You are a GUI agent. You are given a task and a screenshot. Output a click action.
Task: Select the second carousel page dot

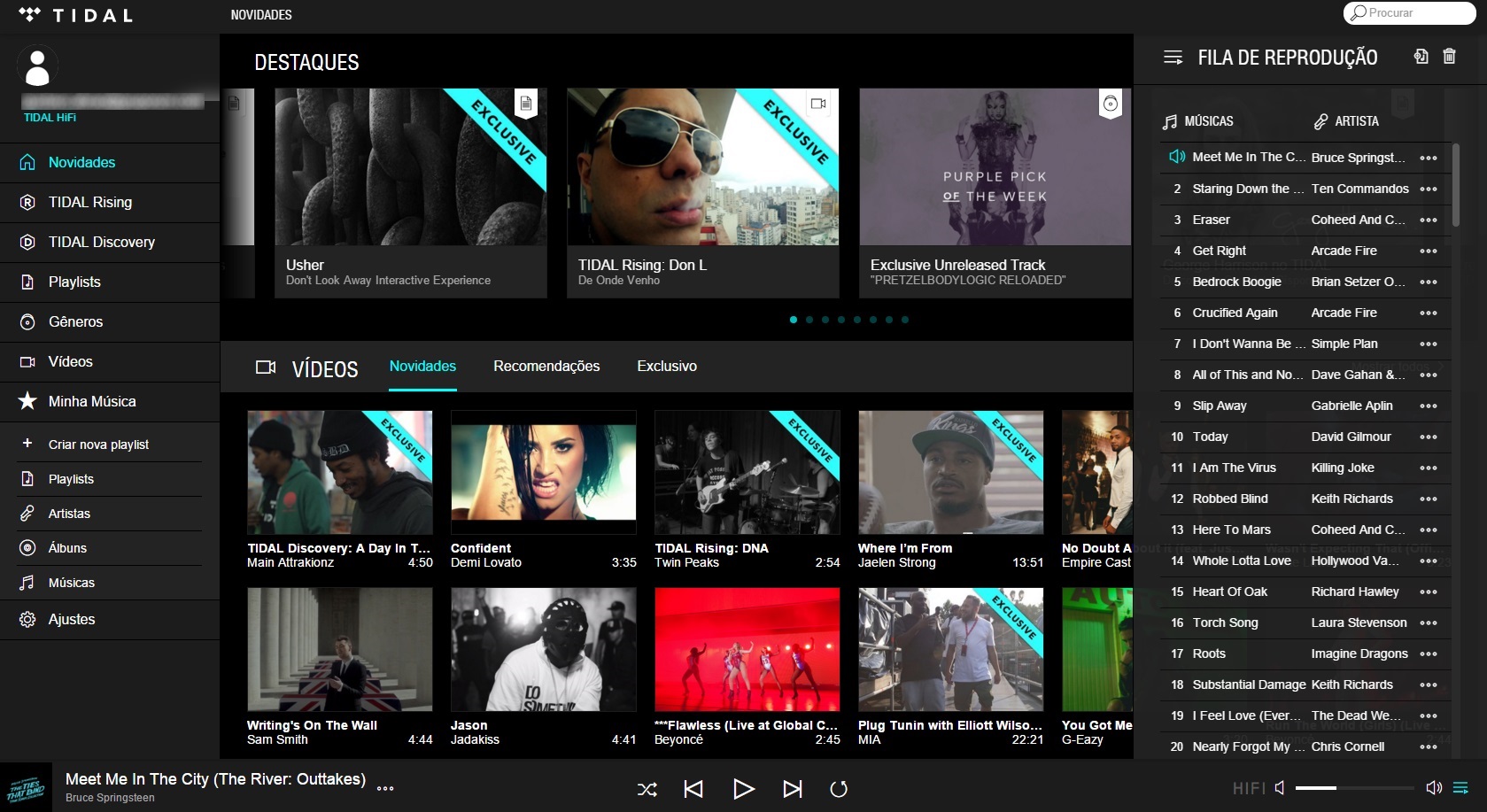click(x=809, y=320)
